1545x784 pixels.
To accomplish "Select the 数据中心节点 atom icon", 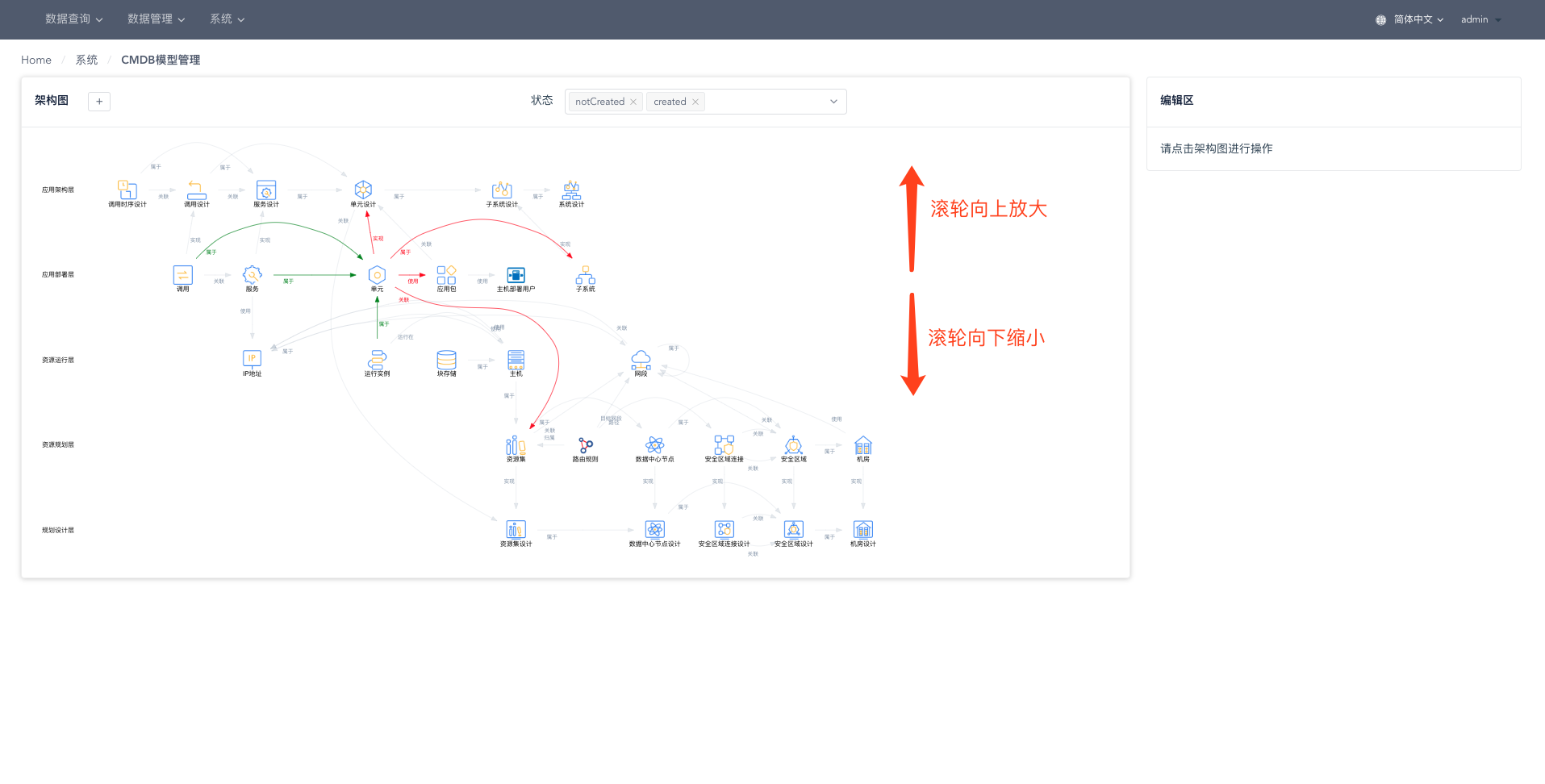I will pos(654,445).
